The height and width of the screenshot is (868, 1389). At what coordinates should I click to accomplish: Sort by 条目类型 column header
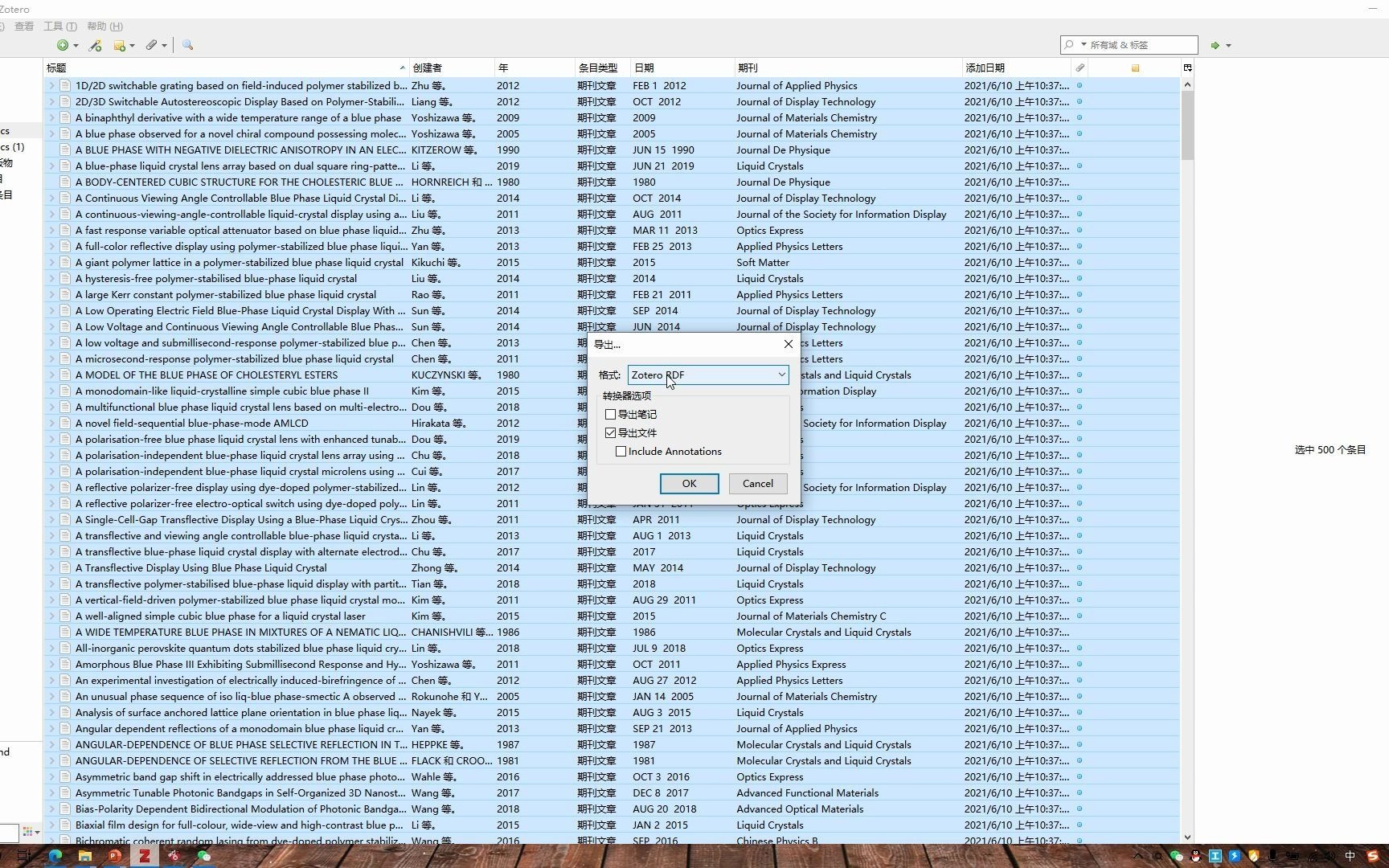click(x=603, y=68)
